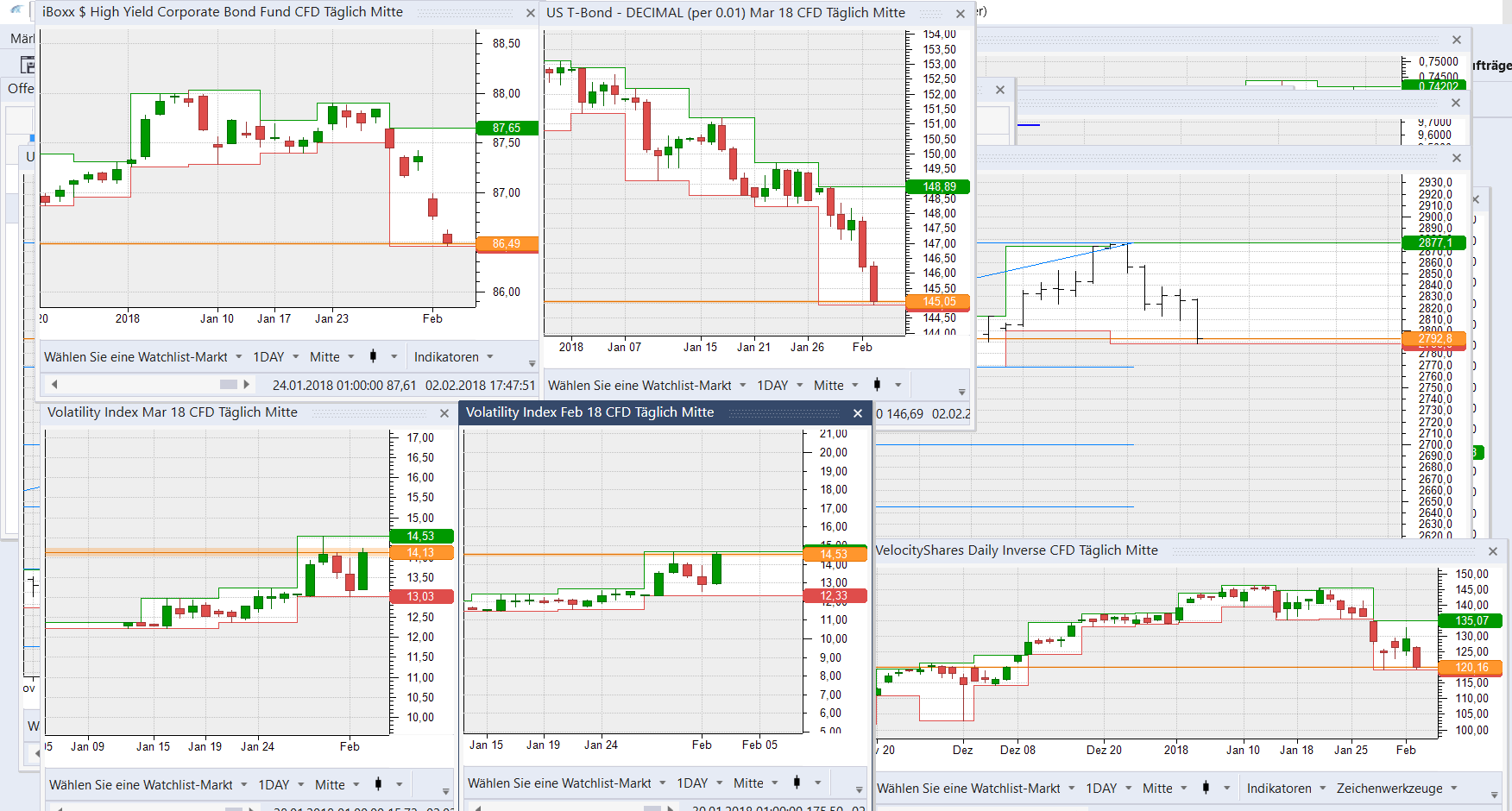
Task: Open Mitte price dropdown in Volatility Mar 18 chart
Action: click(x=337, y=784)
